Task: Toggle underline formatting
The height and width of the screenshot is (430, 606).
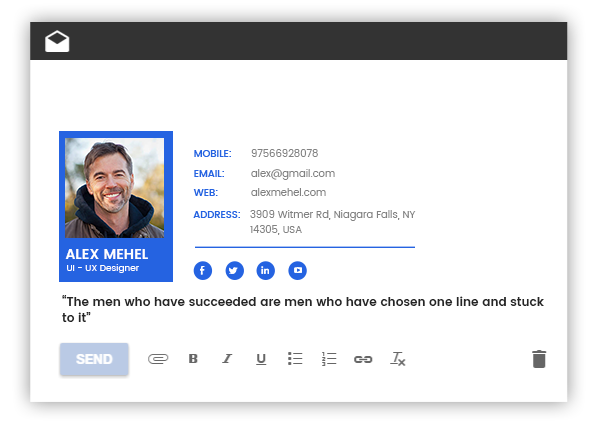Action: (261, 359)
